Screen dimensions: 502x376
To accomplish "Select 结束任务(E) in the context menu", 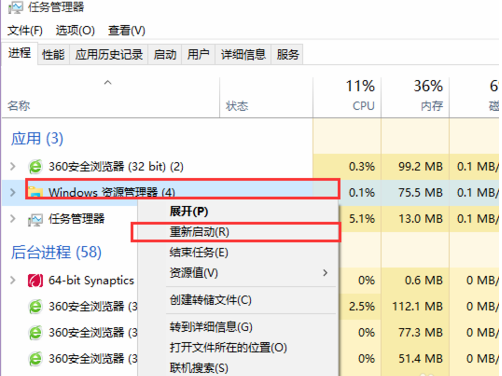I will coord(199,252).
